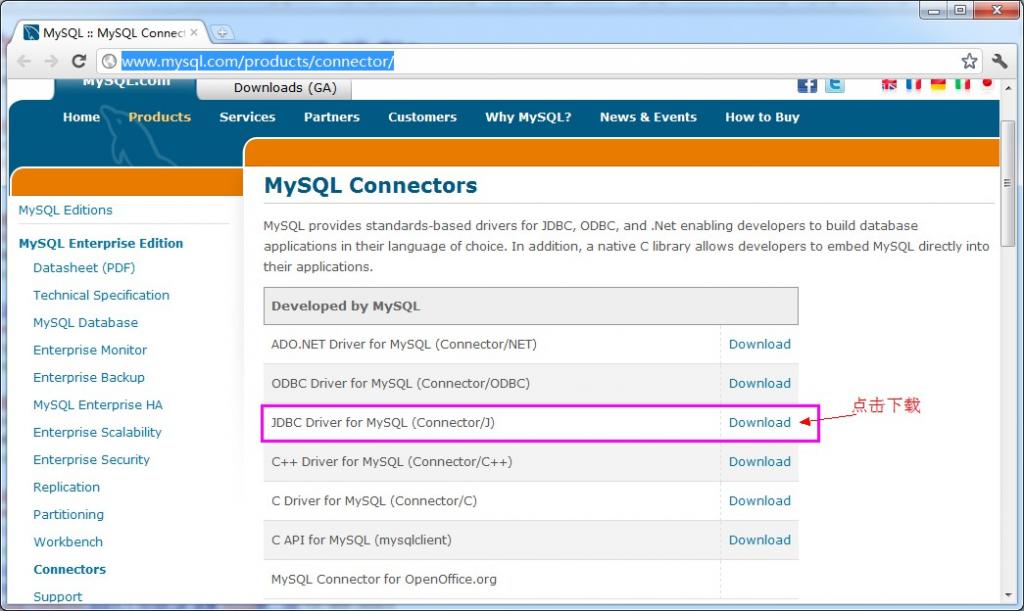Click "Developed by MySQL" table header

[531, 306]
